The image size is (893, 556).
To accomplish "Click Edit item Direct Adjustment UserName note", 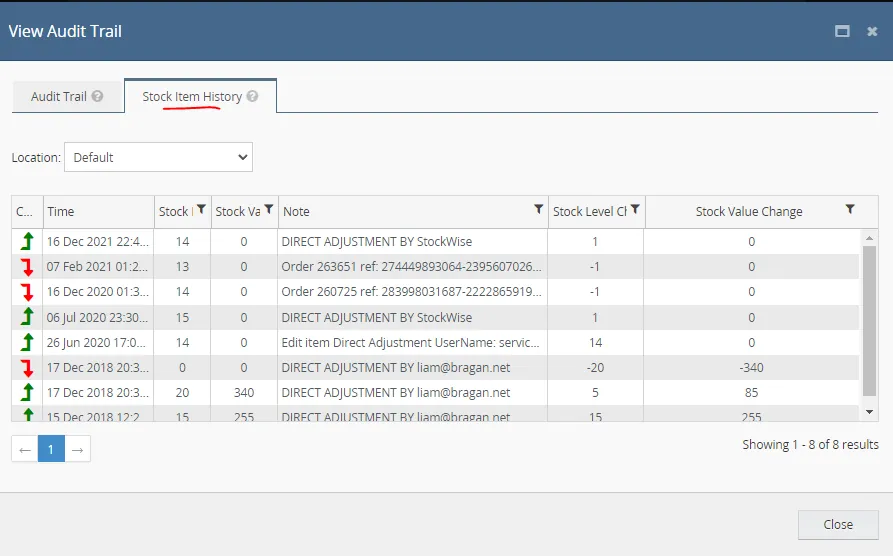I will [x=410, y=342].
